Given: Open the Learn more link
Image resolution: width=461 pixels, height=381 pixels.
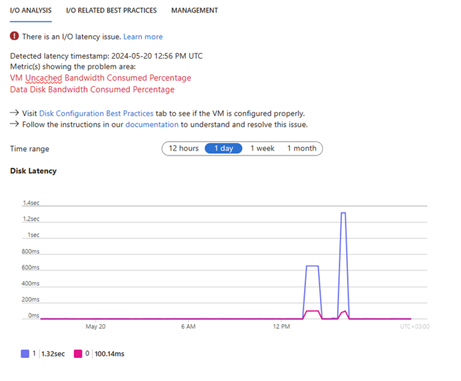Looking at the screenshot, I should pyautogui.click(x=143, y=37).
